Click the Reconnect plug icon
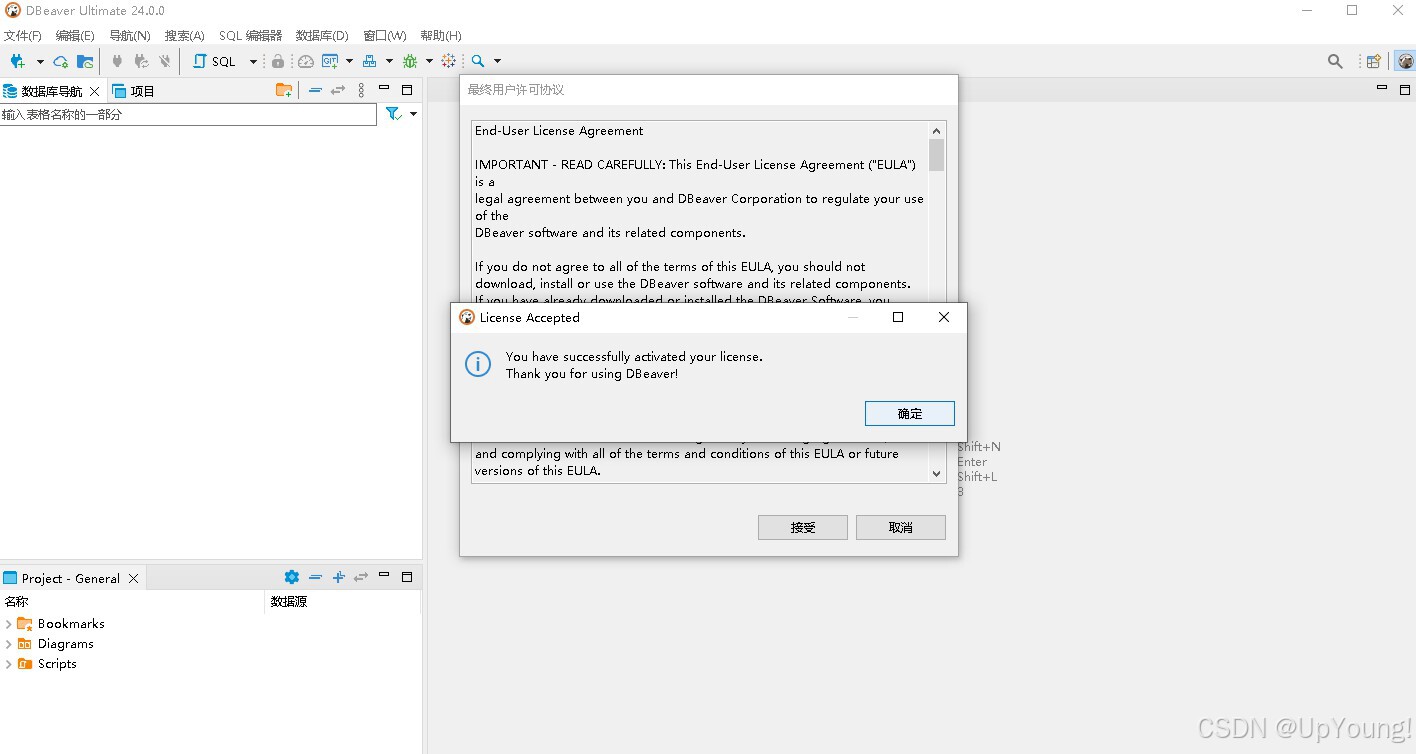 tap(141, 61)
